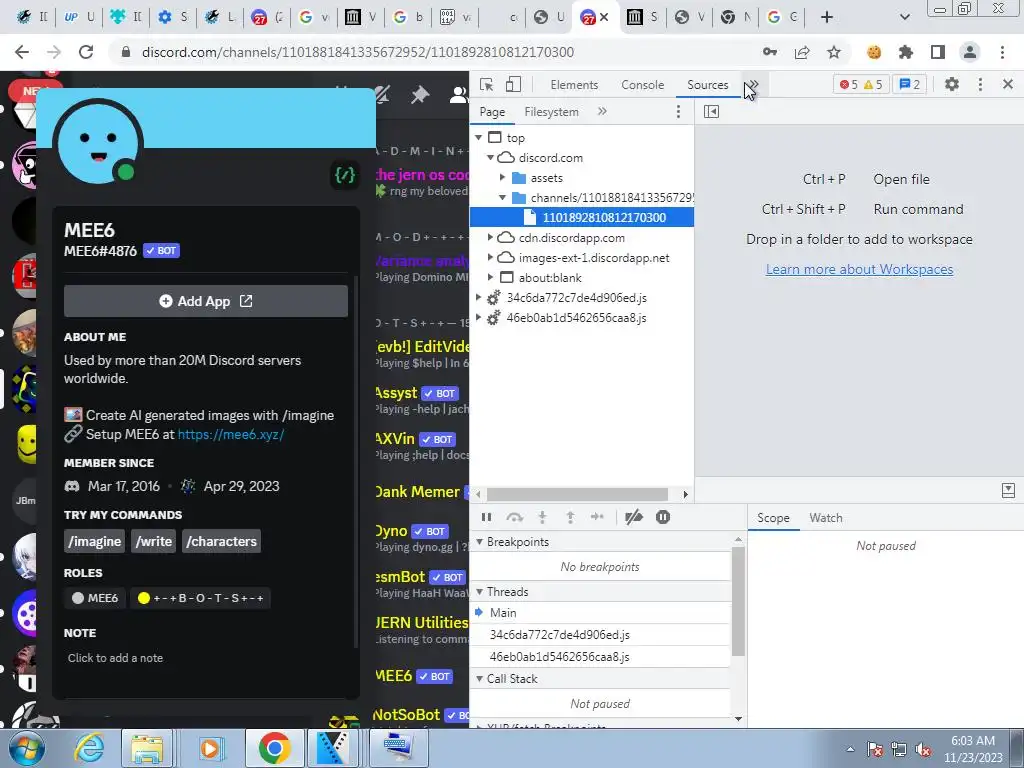Collapse the Call Stack section
This screenshot has height=768, width=1024.
[x=479, y=679]
